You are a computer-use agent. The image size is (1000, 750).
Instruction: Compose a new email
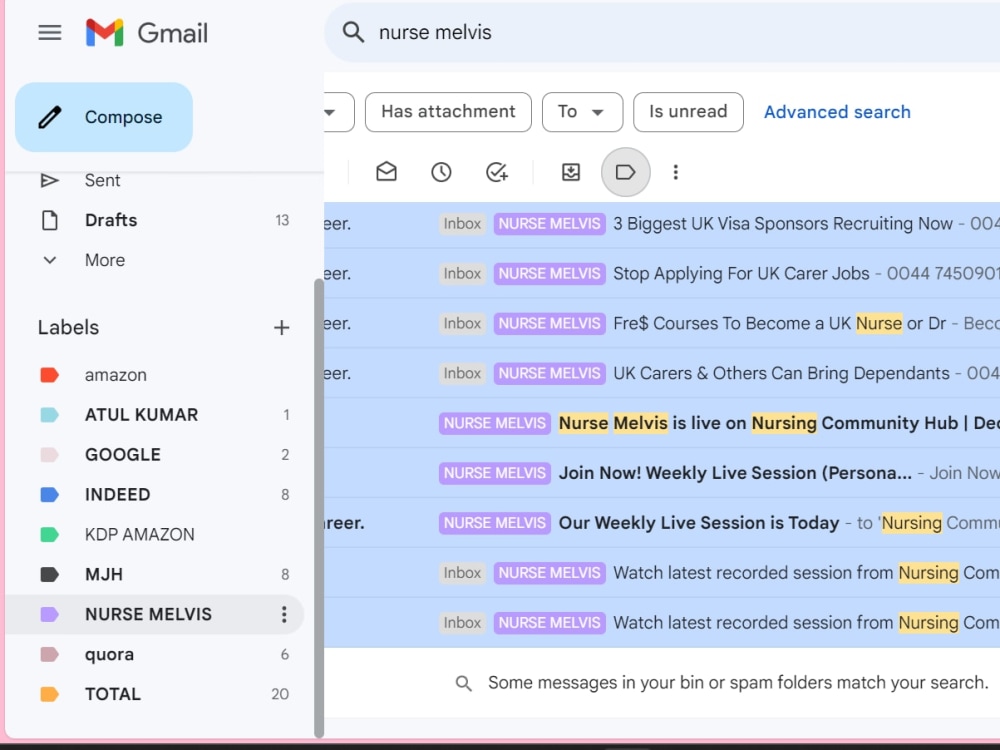104,117
